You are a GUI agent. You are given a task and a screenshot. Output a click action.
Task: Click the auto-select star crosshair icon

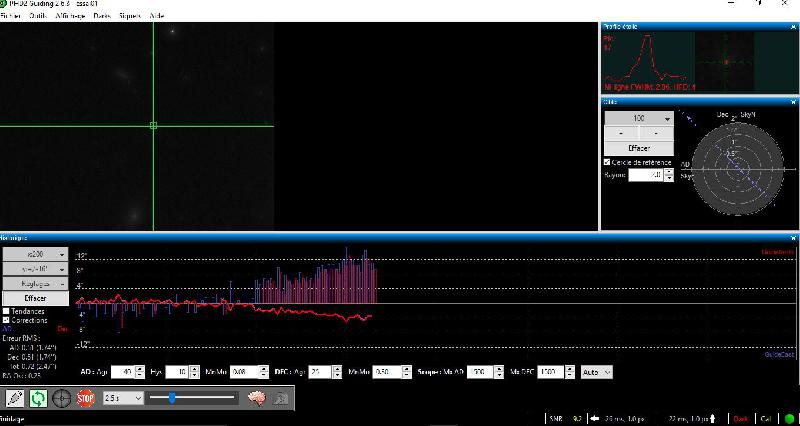(62, 398)
